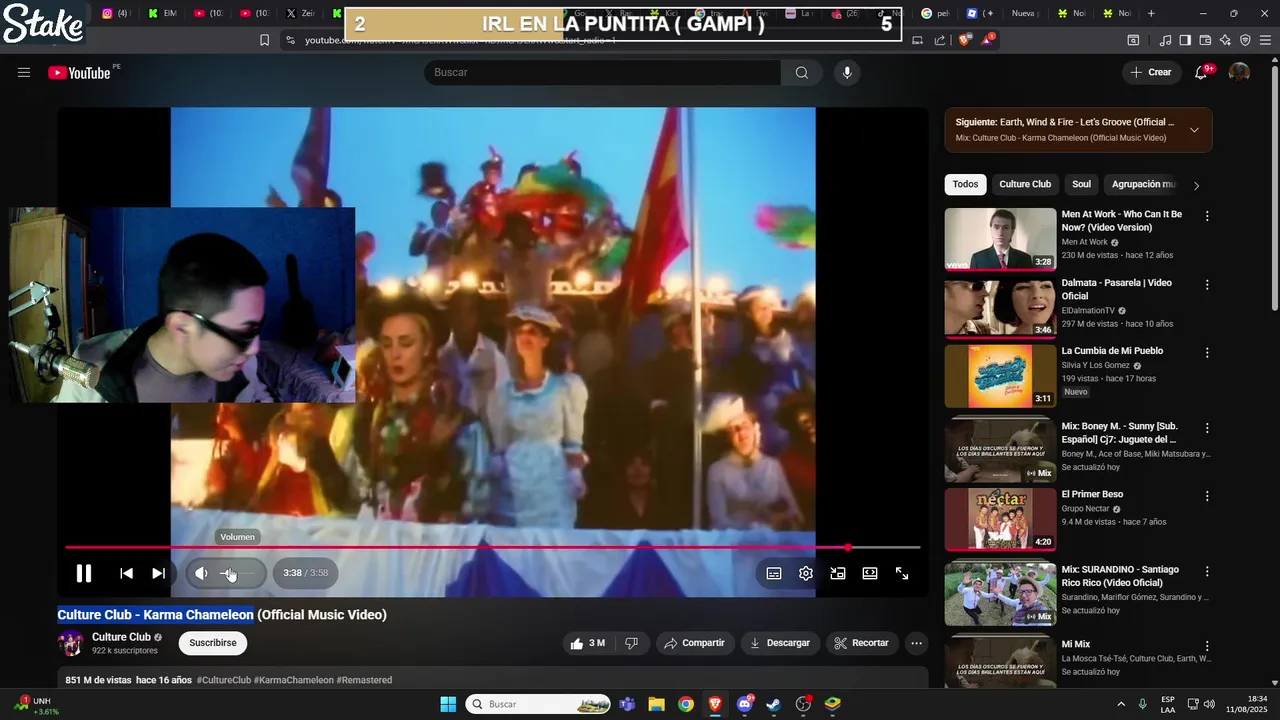Toggle subtitles in the video player

pyautogui.click(x=774, y=573)
